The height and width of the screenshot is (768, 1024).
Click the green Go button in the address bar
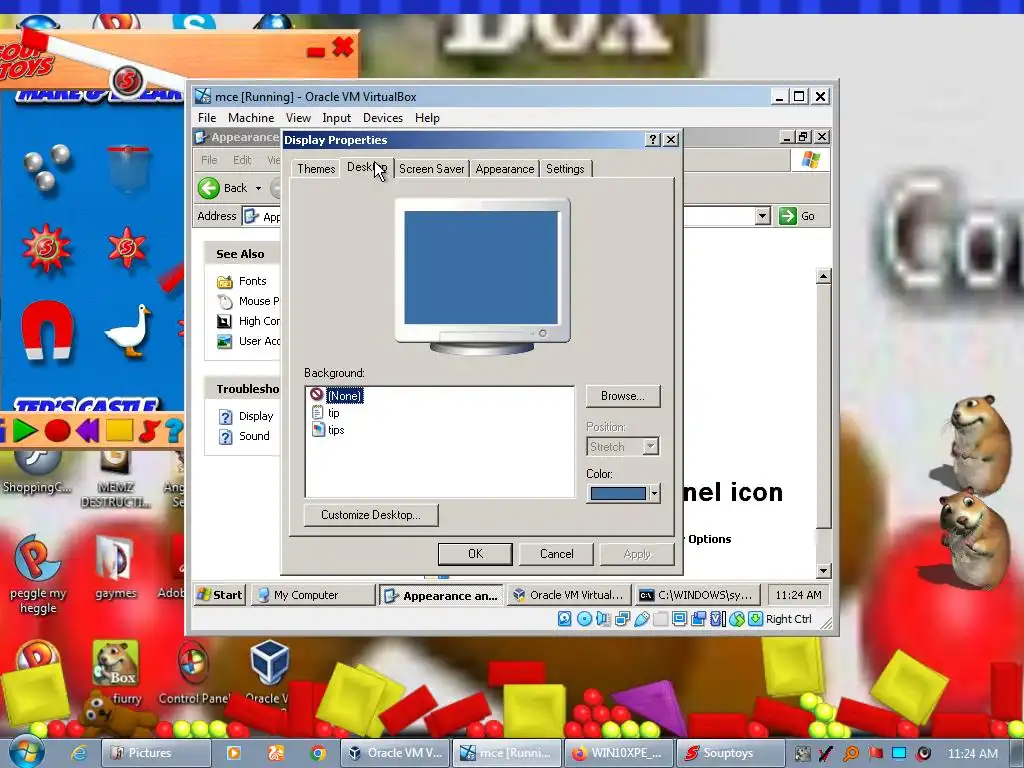[x=797, y=216]
